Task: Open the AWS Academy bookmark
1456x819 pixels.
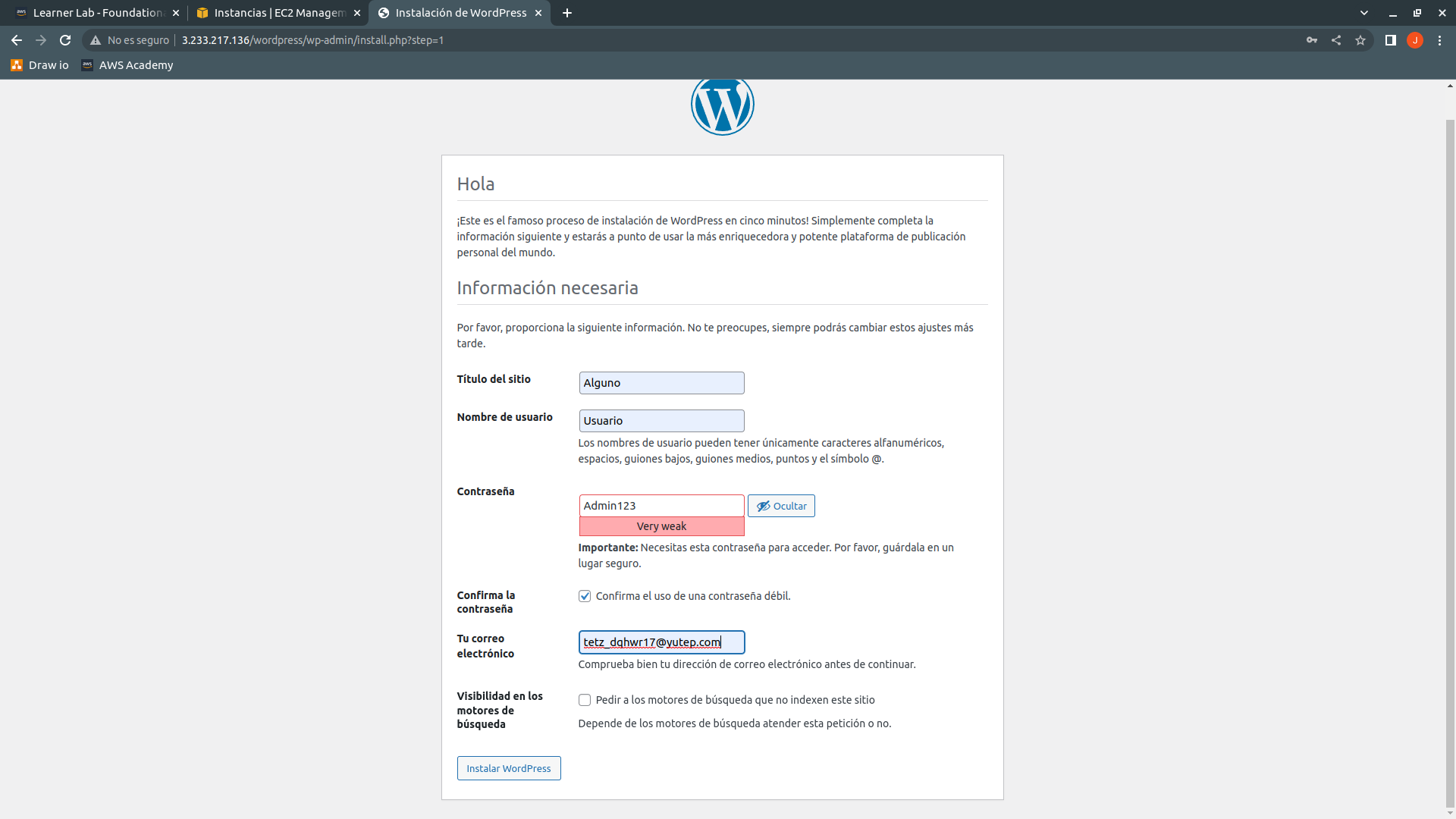Action: point(127,65)
